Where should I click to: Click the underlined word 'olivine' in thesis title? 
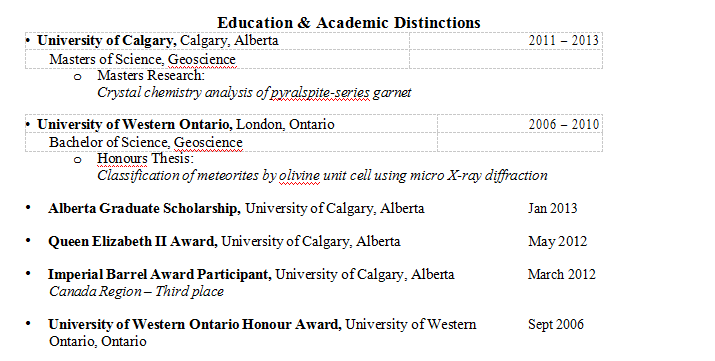tap(299, 175)
